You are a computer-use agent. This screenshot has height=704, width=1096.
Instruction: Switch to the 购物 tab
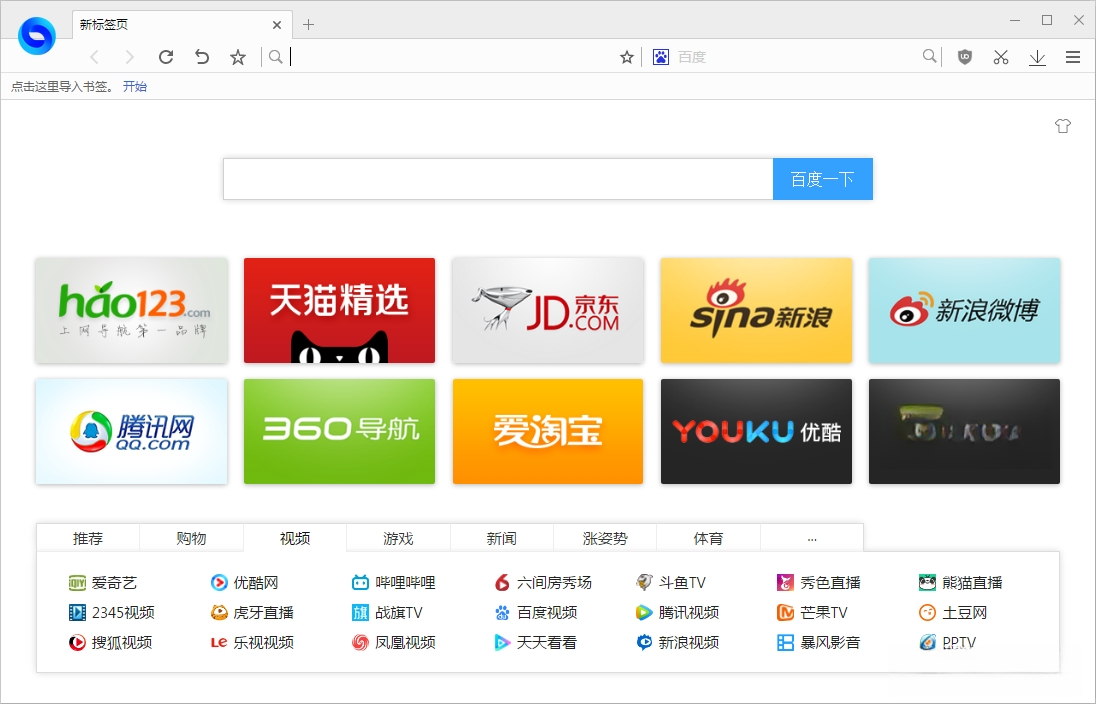click(x=192, y=538)
